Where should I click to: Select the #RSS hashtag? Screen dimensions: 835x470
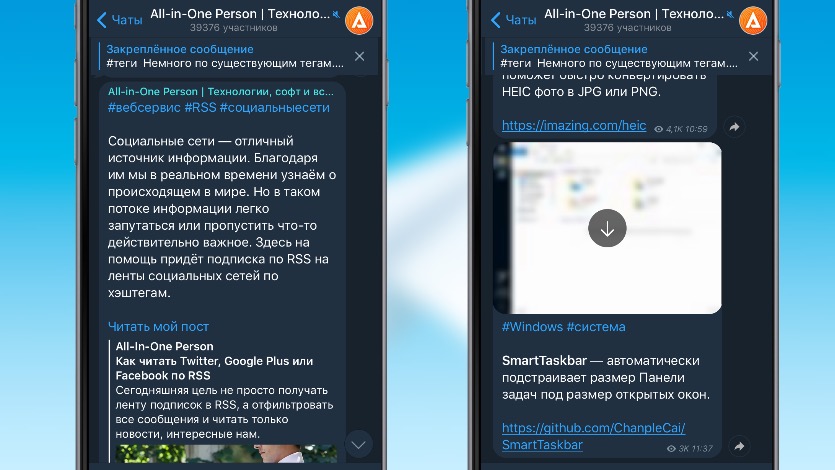pos(200,108)
